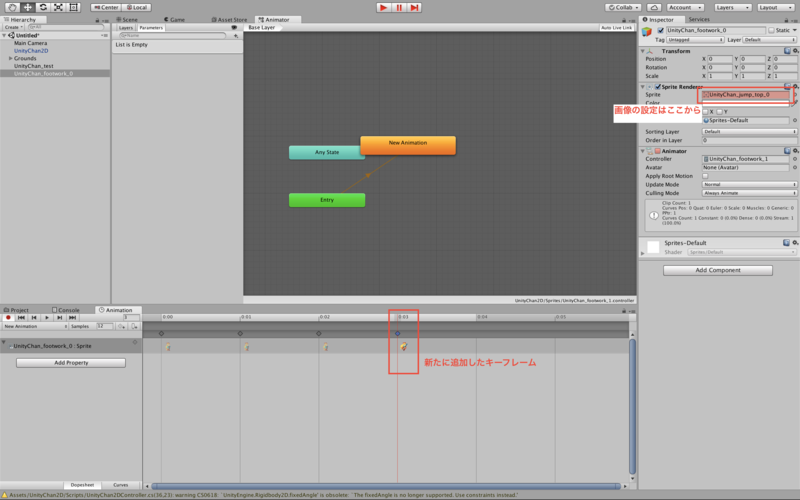
Task: Collapse the Transform component
Action: pyautogui.click(x=643, y=51)
